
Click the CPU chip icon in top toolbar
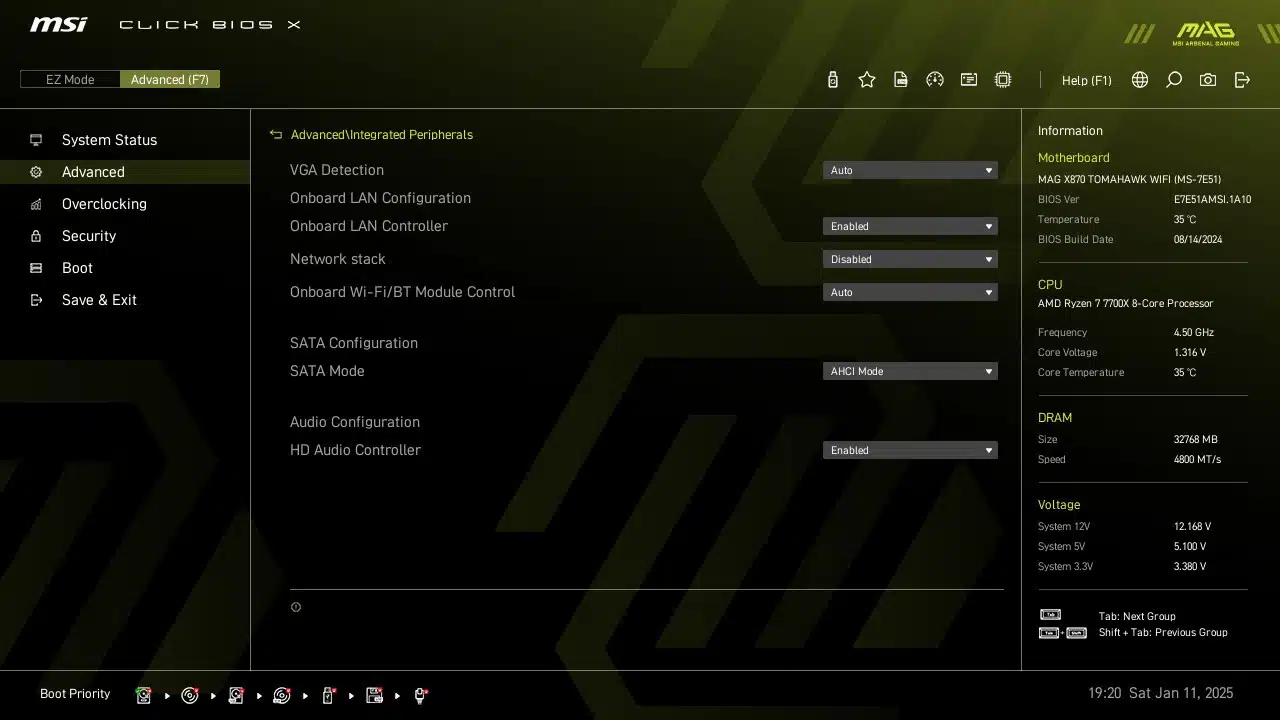1003,80
